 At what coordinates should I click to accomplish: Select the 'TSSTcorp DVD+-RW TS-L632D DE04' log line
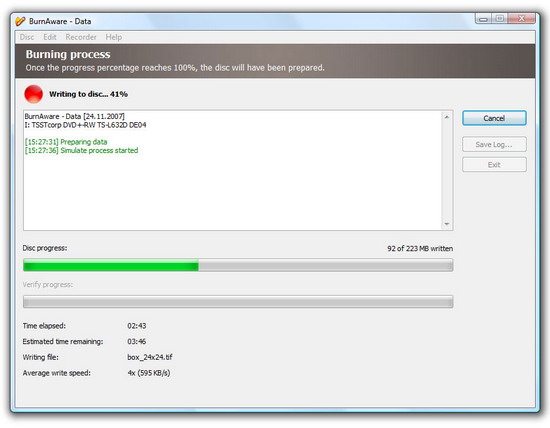[85, 125]
